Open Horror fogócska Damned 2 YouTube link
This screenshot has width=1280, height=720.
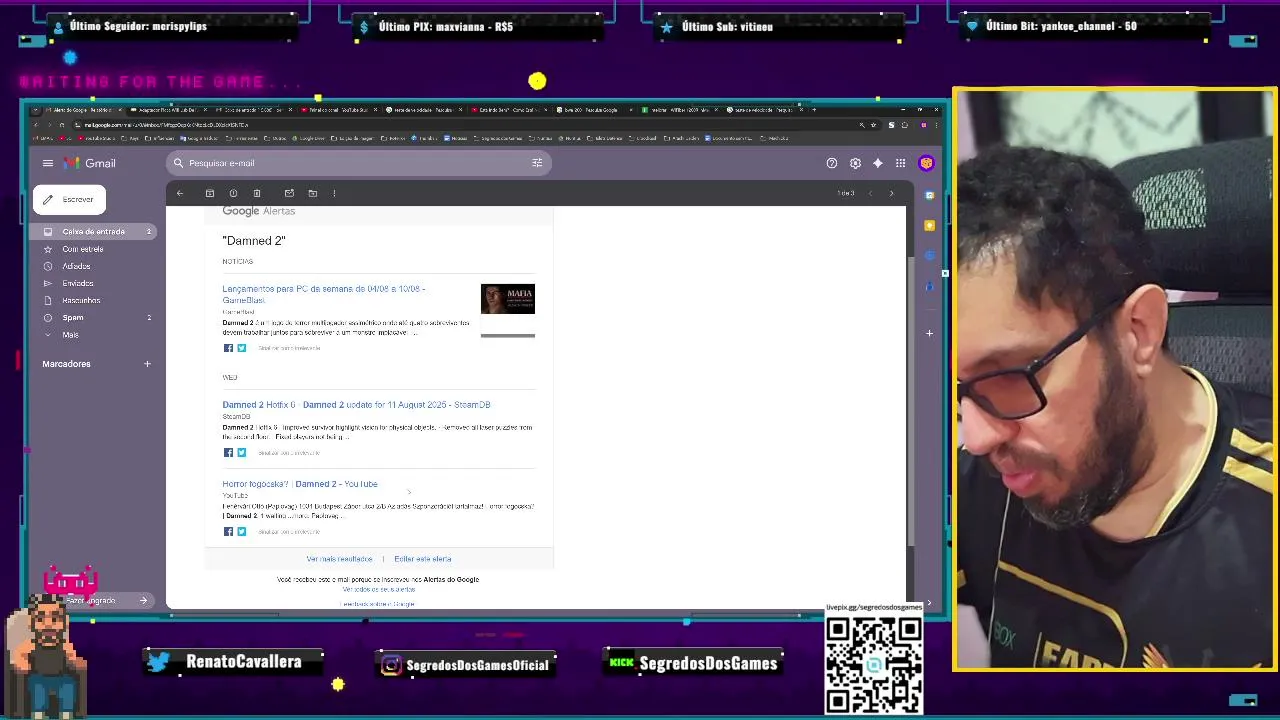click(x=300, y=484)
